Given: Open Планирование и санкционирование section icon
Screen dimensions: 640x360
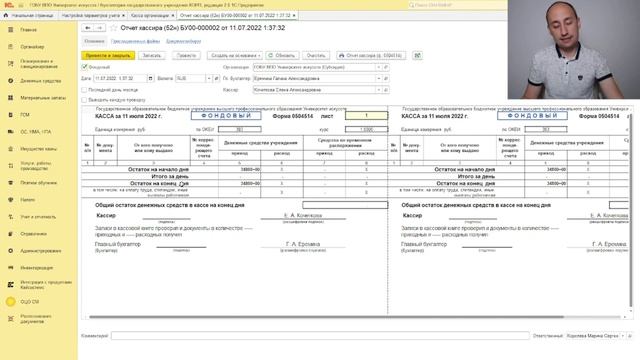Looking at the screenshot, I should point(11,64).
